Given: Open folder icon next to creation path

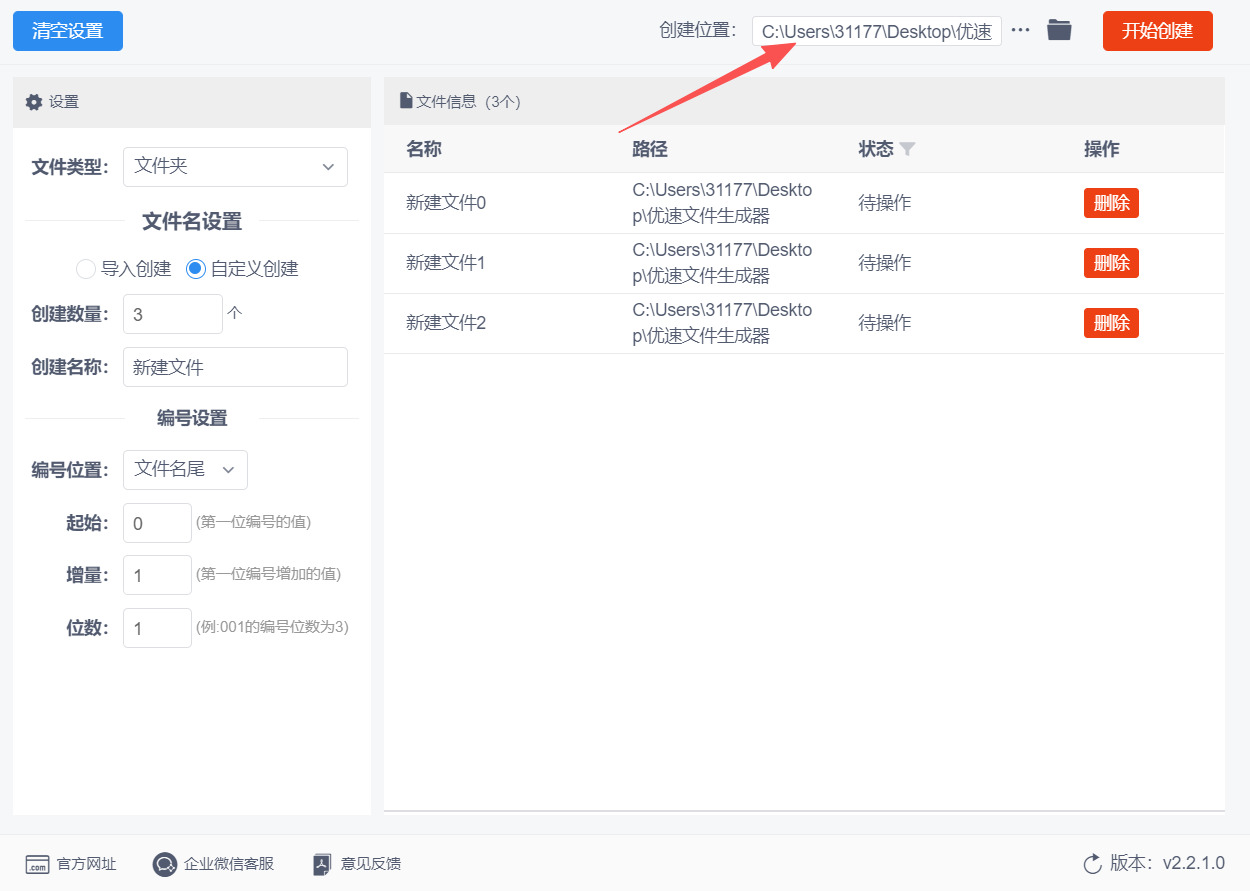Looking at the screenshot, I should pyautogui.click(x=1059, y=30).
